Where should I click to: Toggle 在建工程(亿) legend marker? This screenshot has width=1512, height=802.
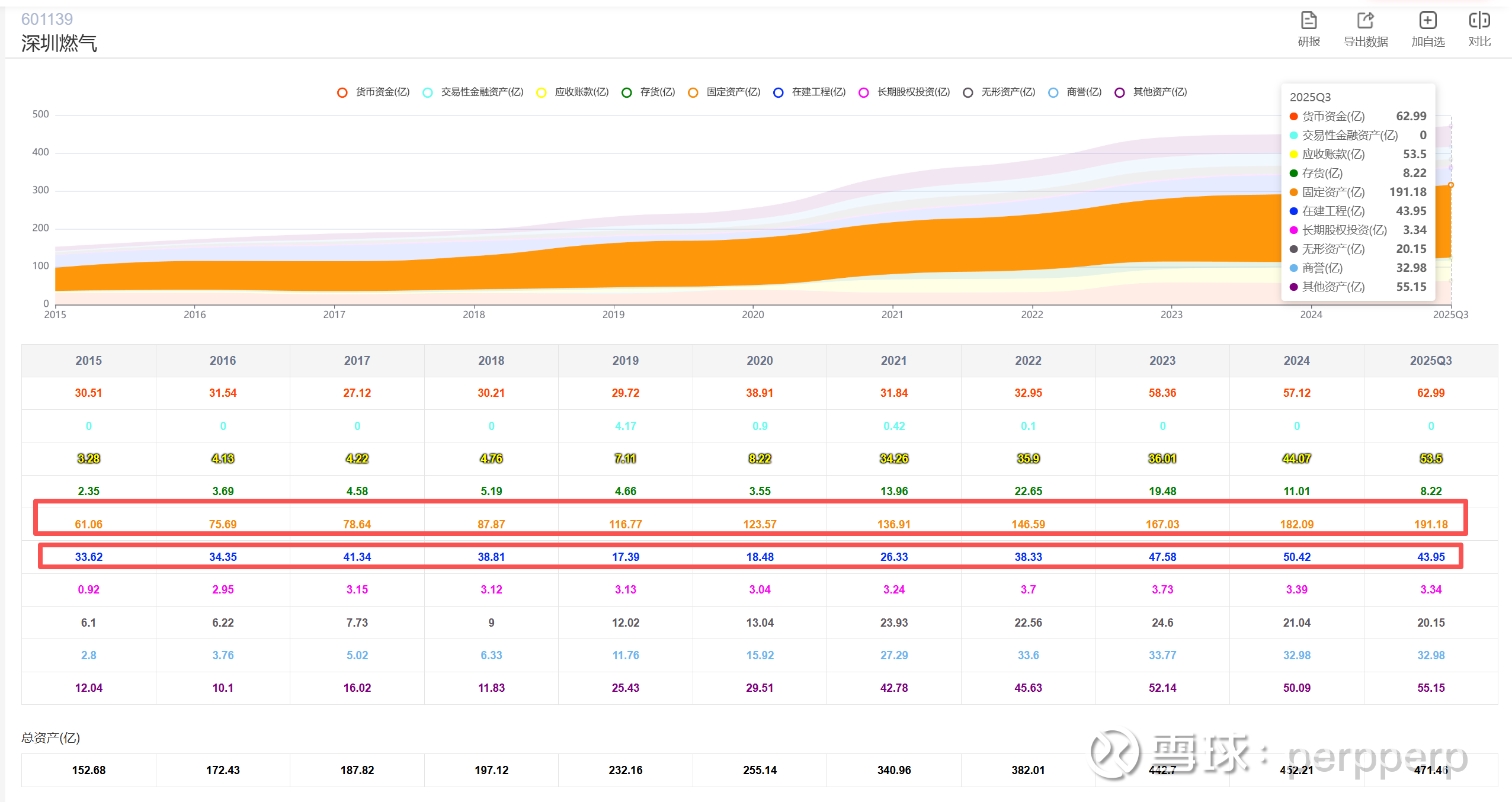click(779, 92)
